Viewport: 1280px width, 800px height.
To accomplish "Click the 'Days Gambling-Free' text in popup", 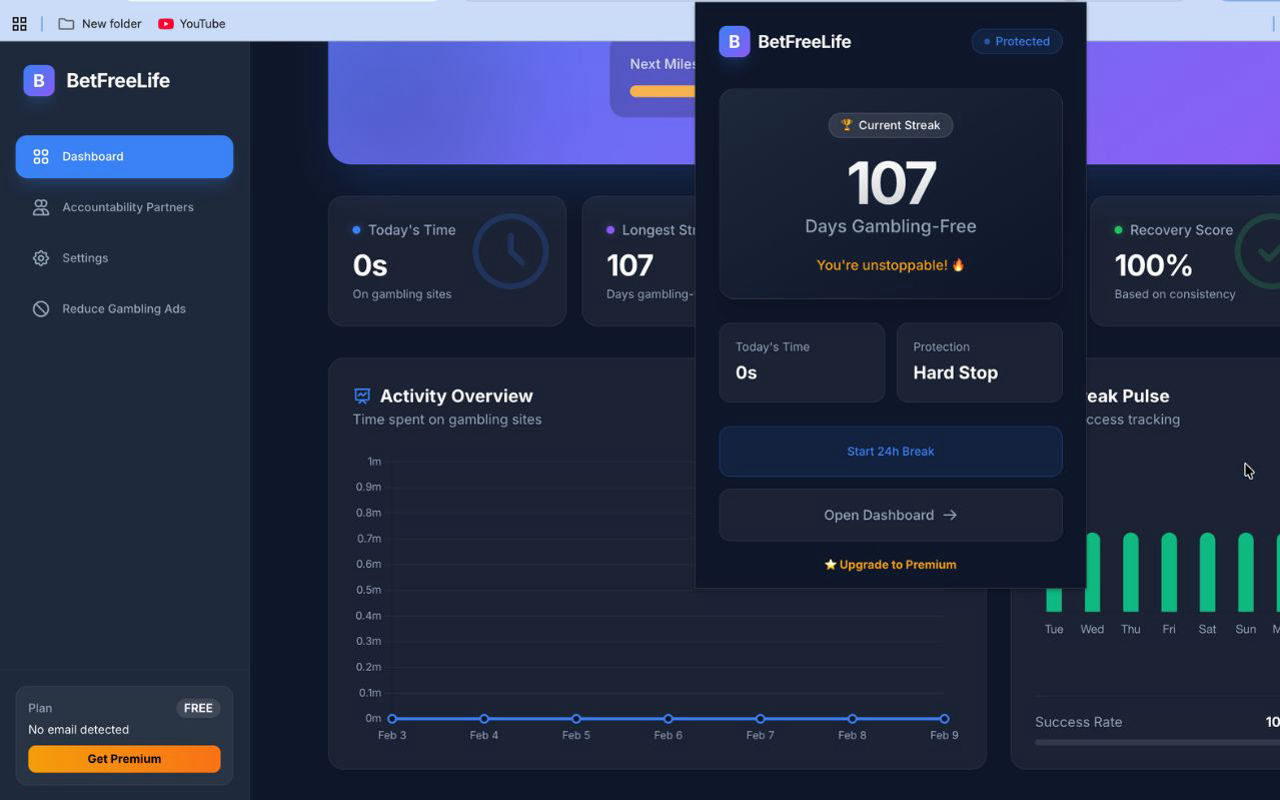I will coord(890,227).
